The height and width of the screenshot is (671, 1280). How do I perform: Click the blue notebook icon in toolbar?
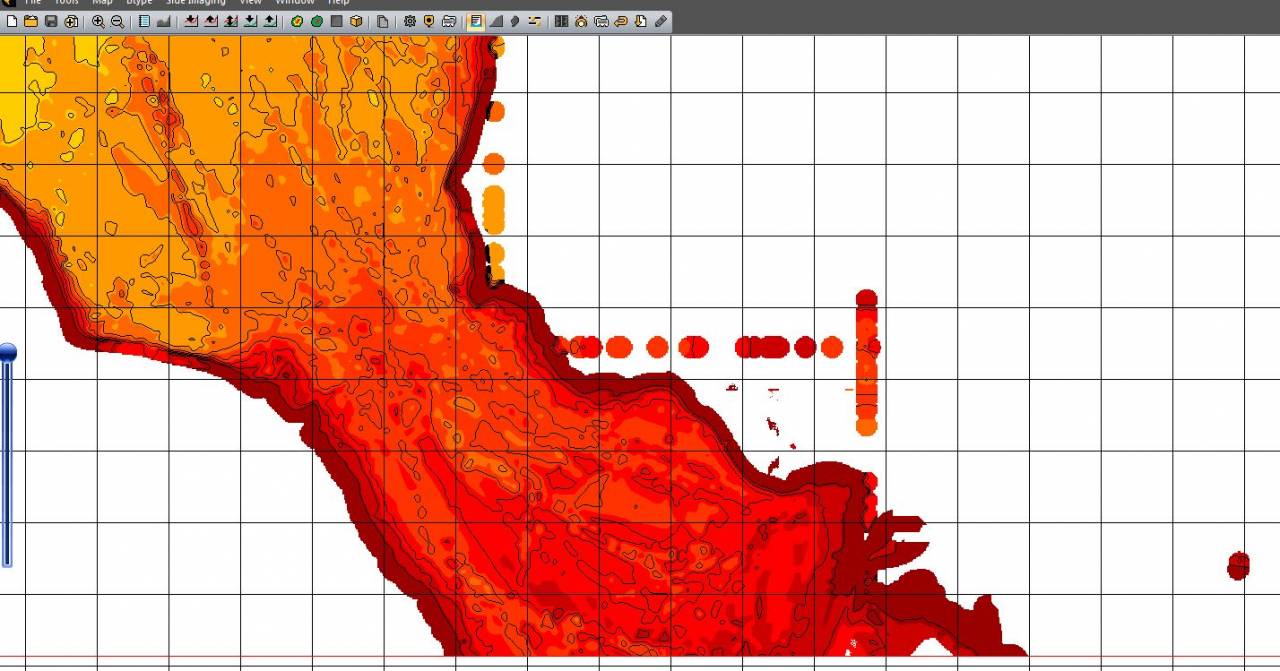click(x=144, y=21)
